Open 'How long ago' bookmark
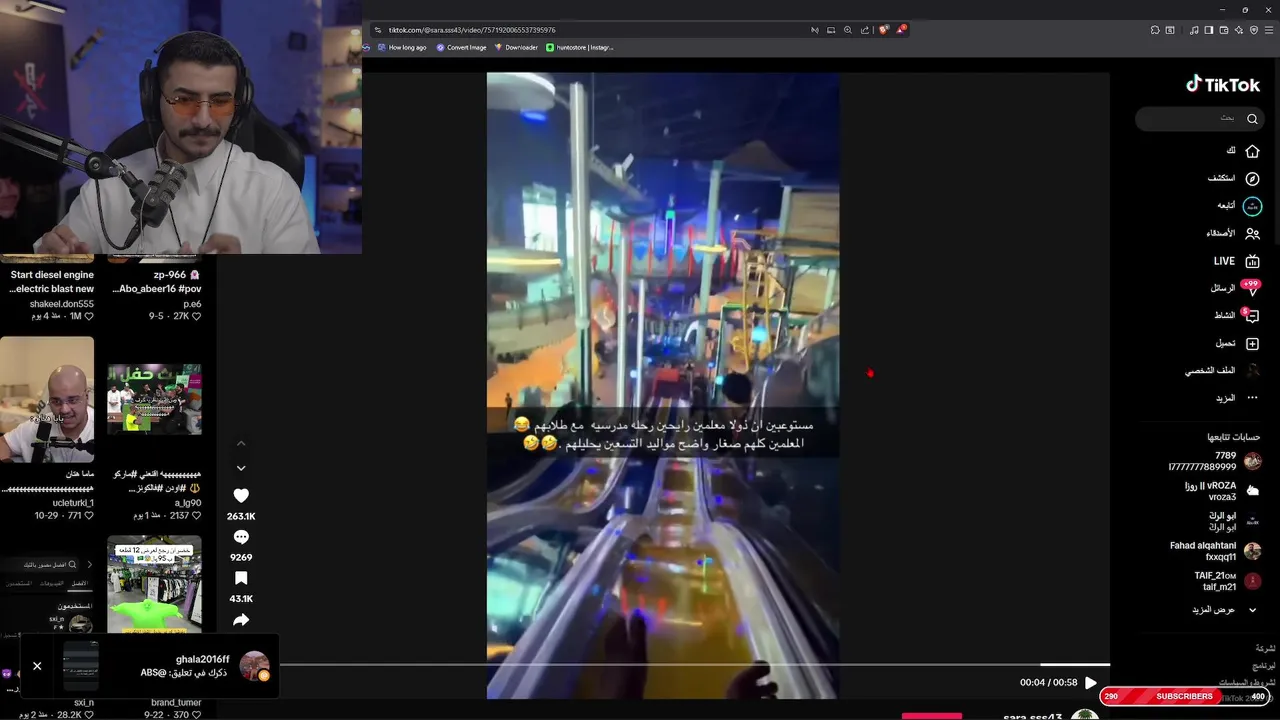This screenshot has height=720, width=1280. click(x=400, y=47)
